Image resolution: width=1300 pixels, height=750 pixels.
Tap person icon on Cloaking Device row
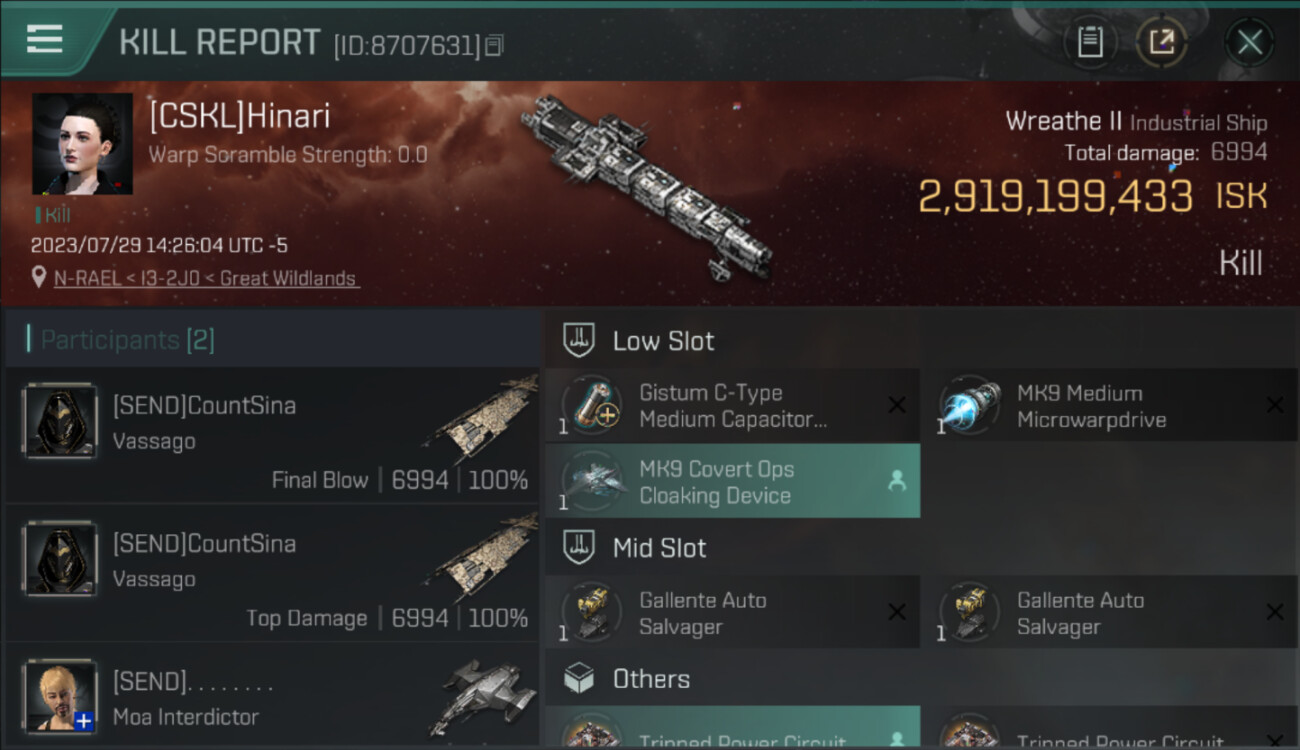point(897,481)
